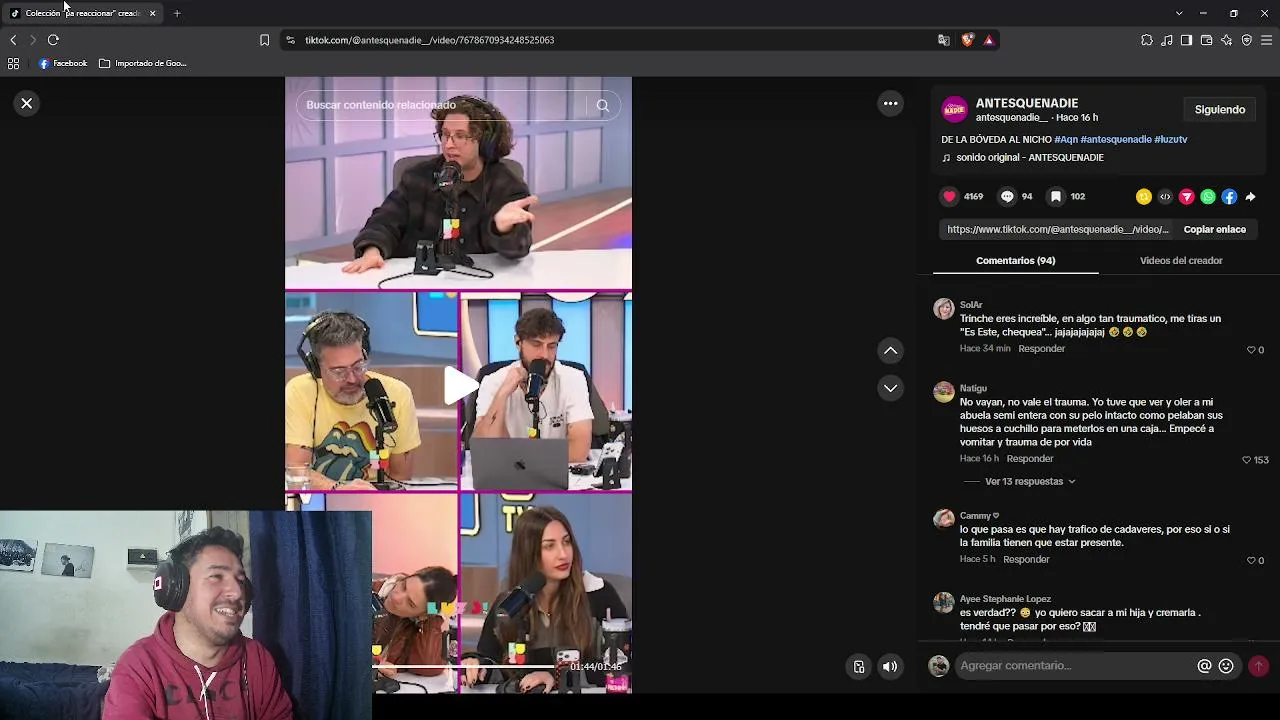Open comments via the speech bubble icon
This screenshot has width=1280, height=720.
click(1007, 197)
